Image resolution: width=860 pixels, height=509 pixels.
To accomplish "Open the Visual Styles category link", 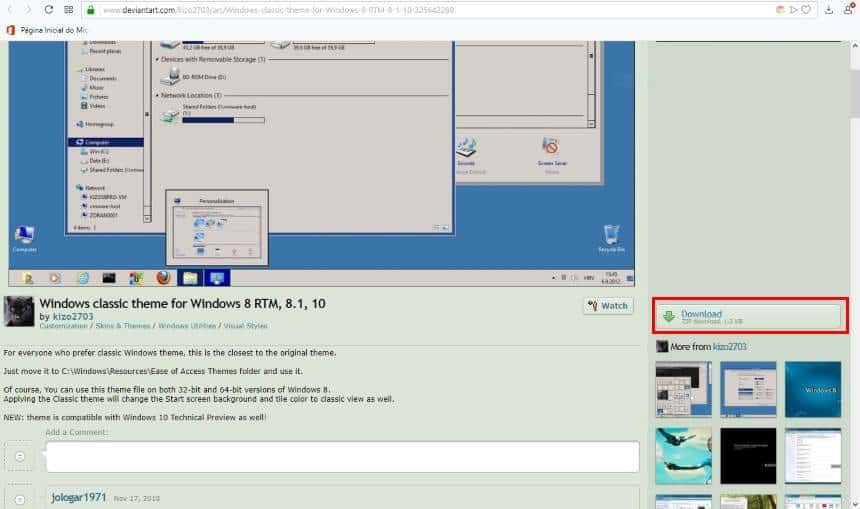I will tap(245, 326).
